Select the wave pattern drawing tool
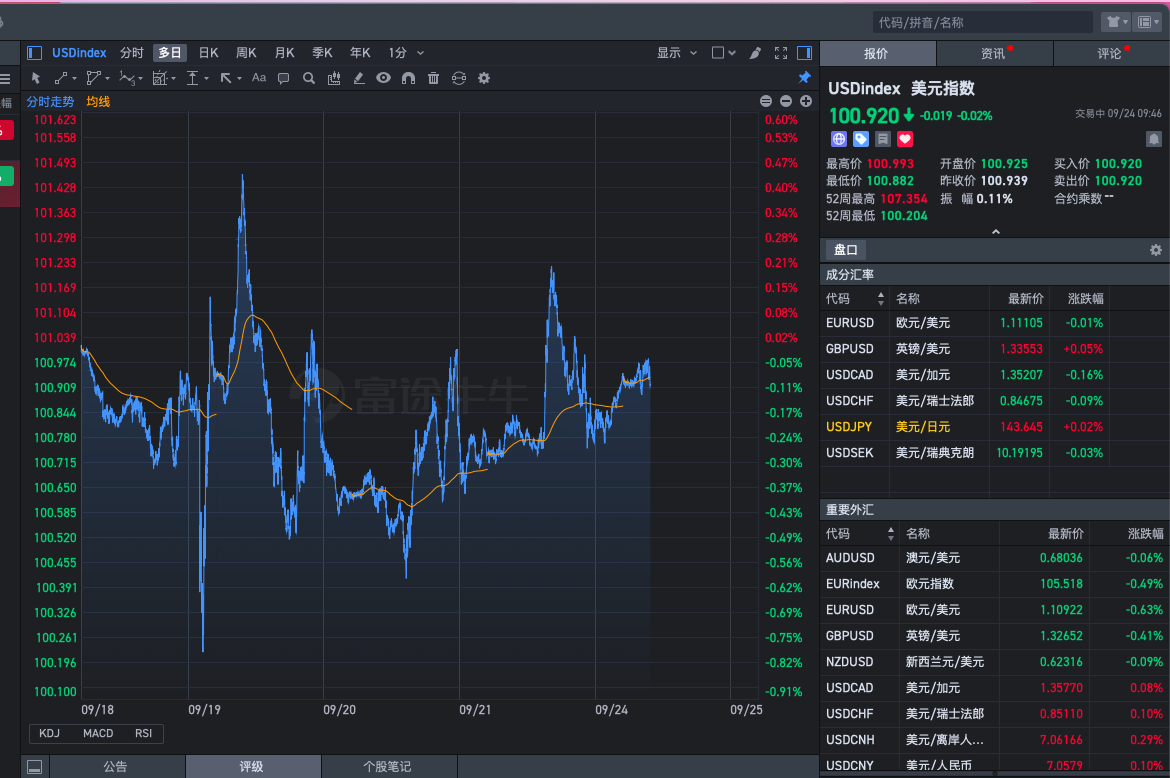The width and height of the screenshot is (1170, 778). click(127, 78)
